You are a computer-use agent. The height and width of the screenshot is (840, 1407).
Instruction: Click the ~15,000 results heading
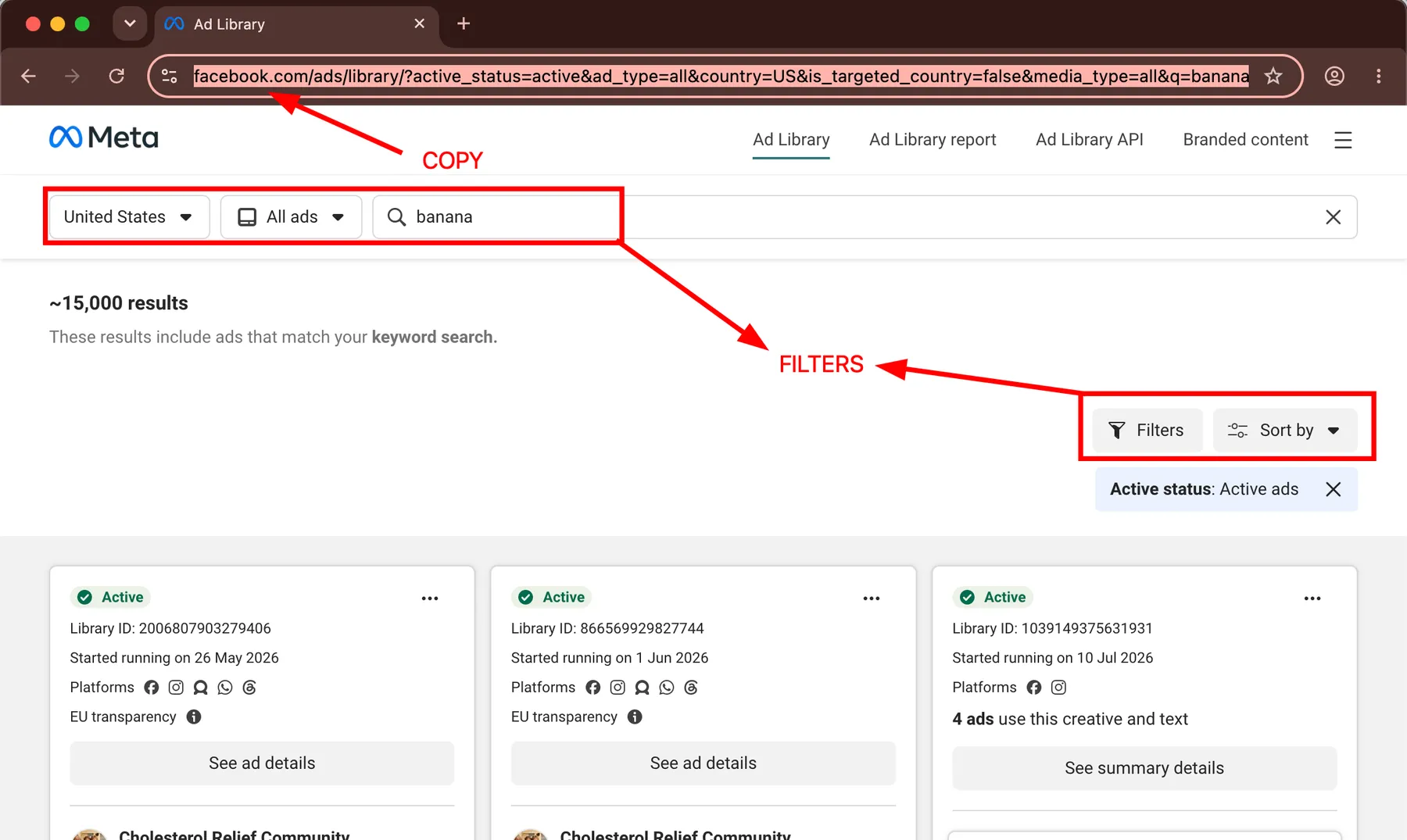pos(119,303)
